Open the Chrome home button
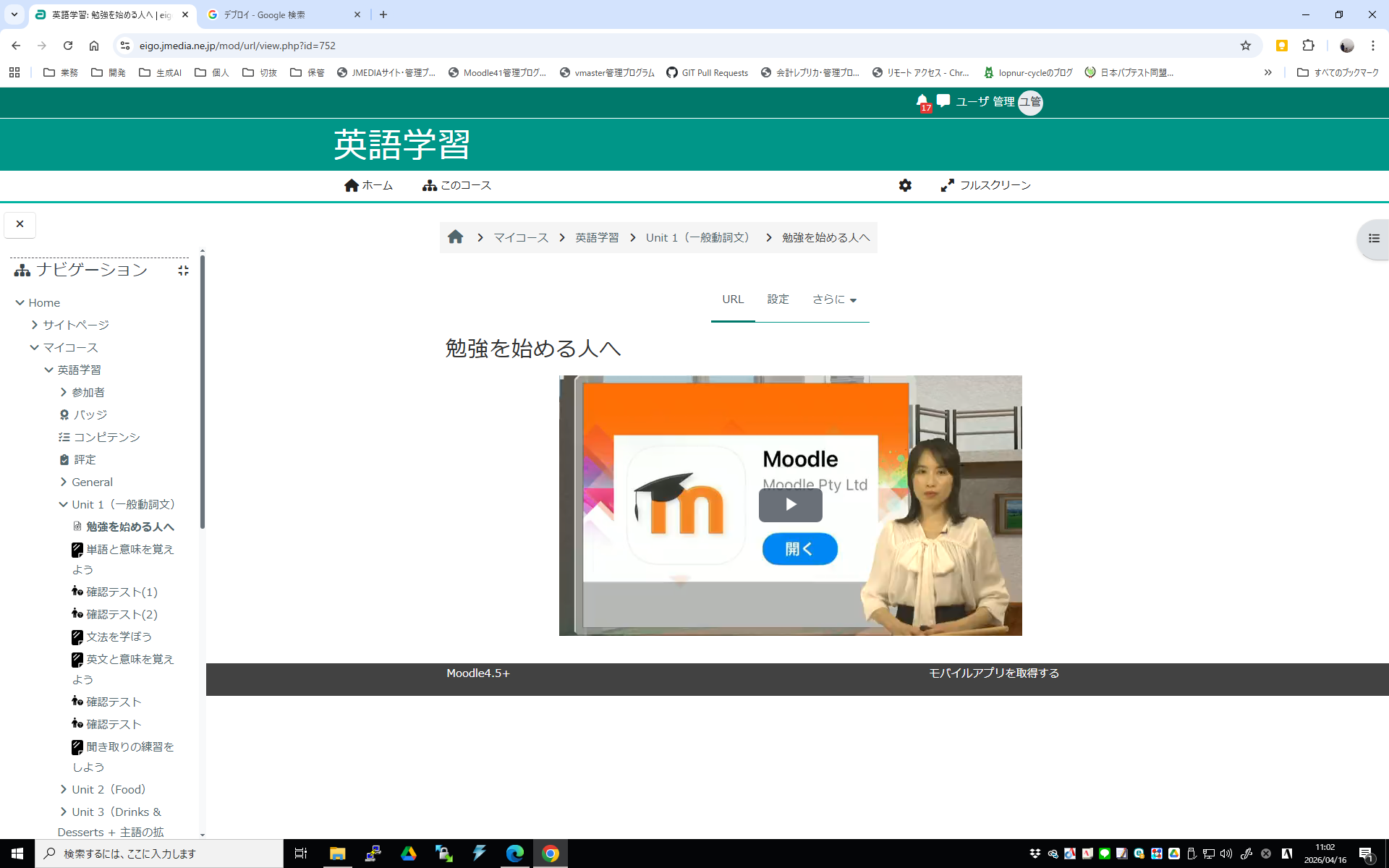Screen dimensions: 1389x868 tap(94, 46)
